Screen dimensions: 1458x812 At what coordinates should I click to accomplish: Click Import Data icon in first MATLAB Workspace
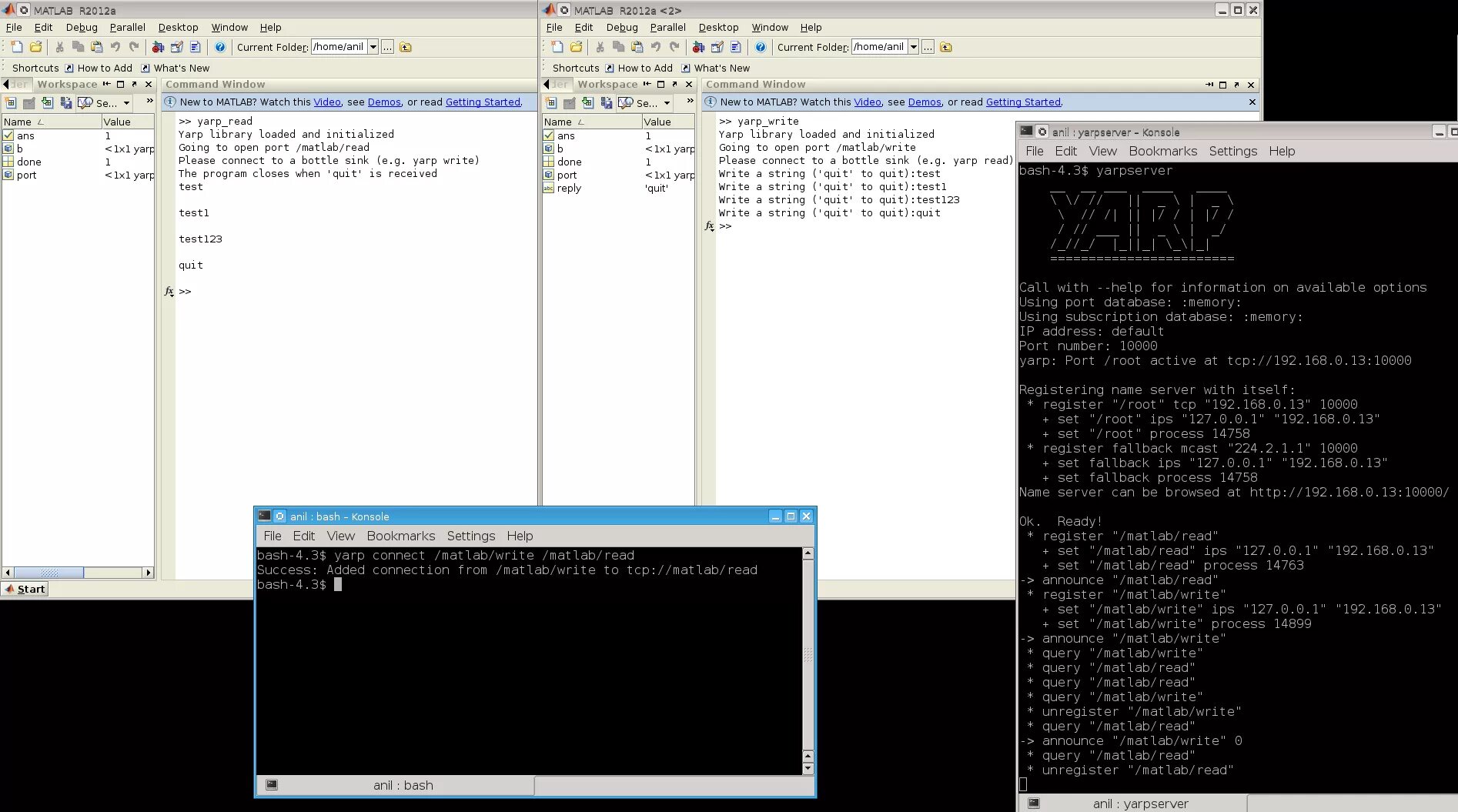pos(48,102)
